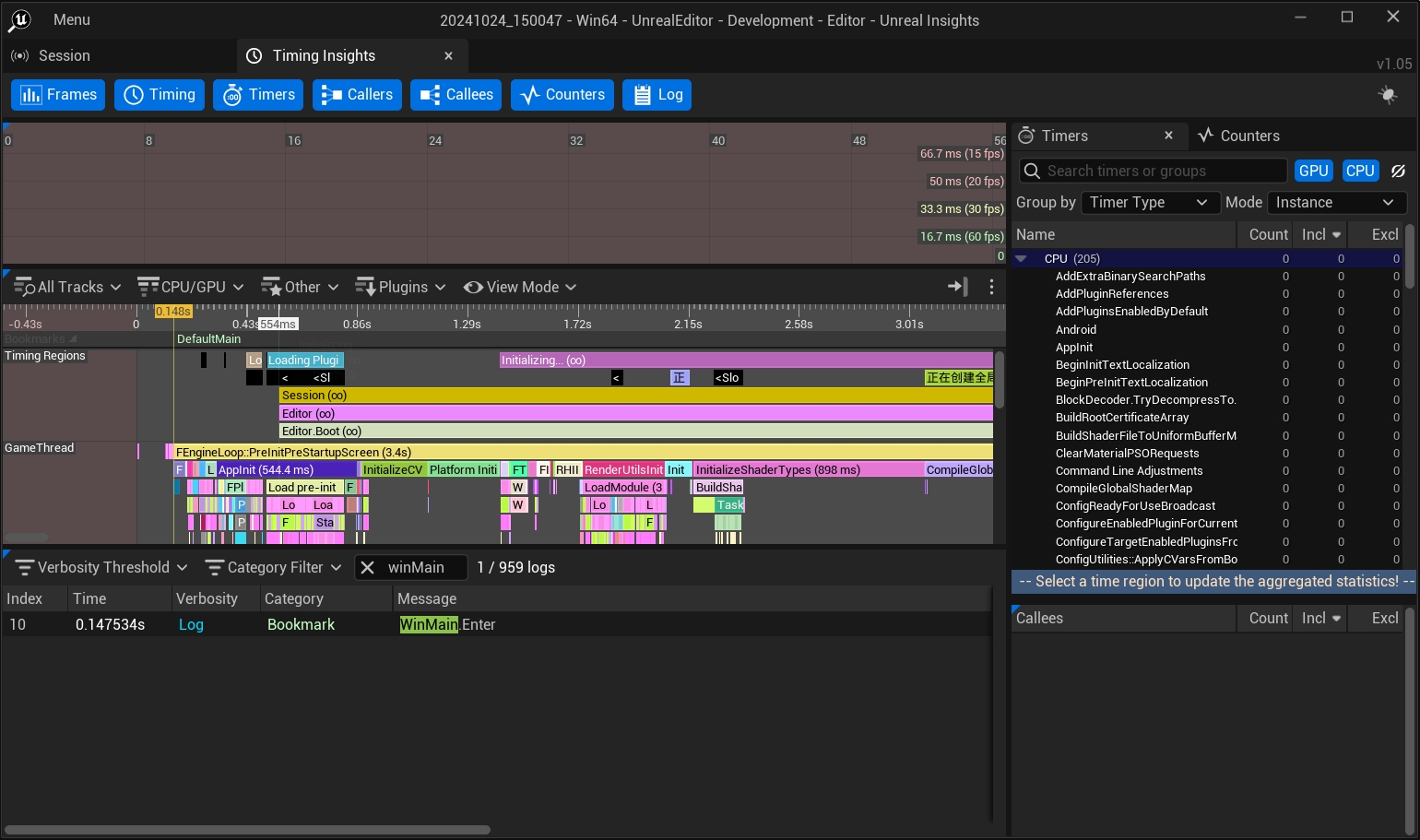Image resolution: width=1420 pixels, height=840 pixels.
Task: Toggle the Timing panel button
Action: tap(160, 95)
